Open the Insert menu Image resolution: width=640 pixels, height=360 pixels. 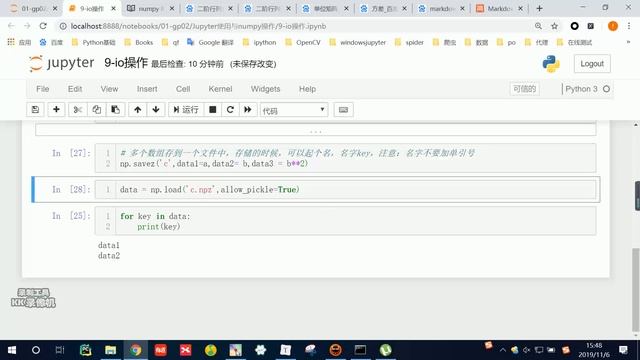(x=147, y=89)
